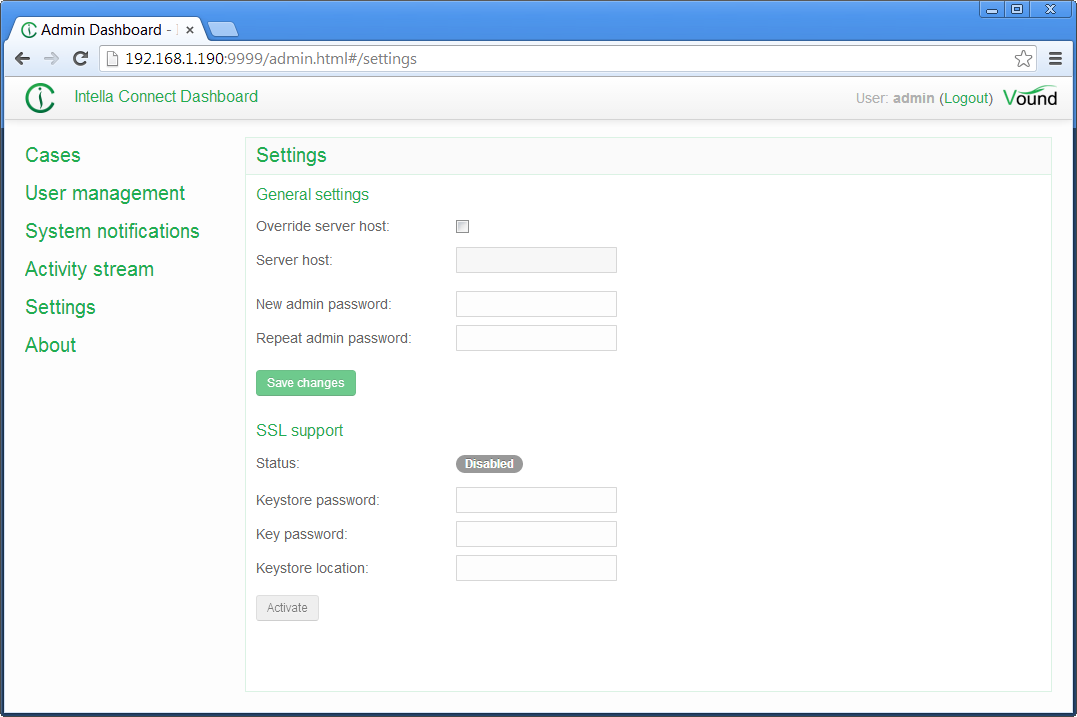Click the Vound logo in header
The width and height of the screenshot is (1077, 717).
point(1029,98)
